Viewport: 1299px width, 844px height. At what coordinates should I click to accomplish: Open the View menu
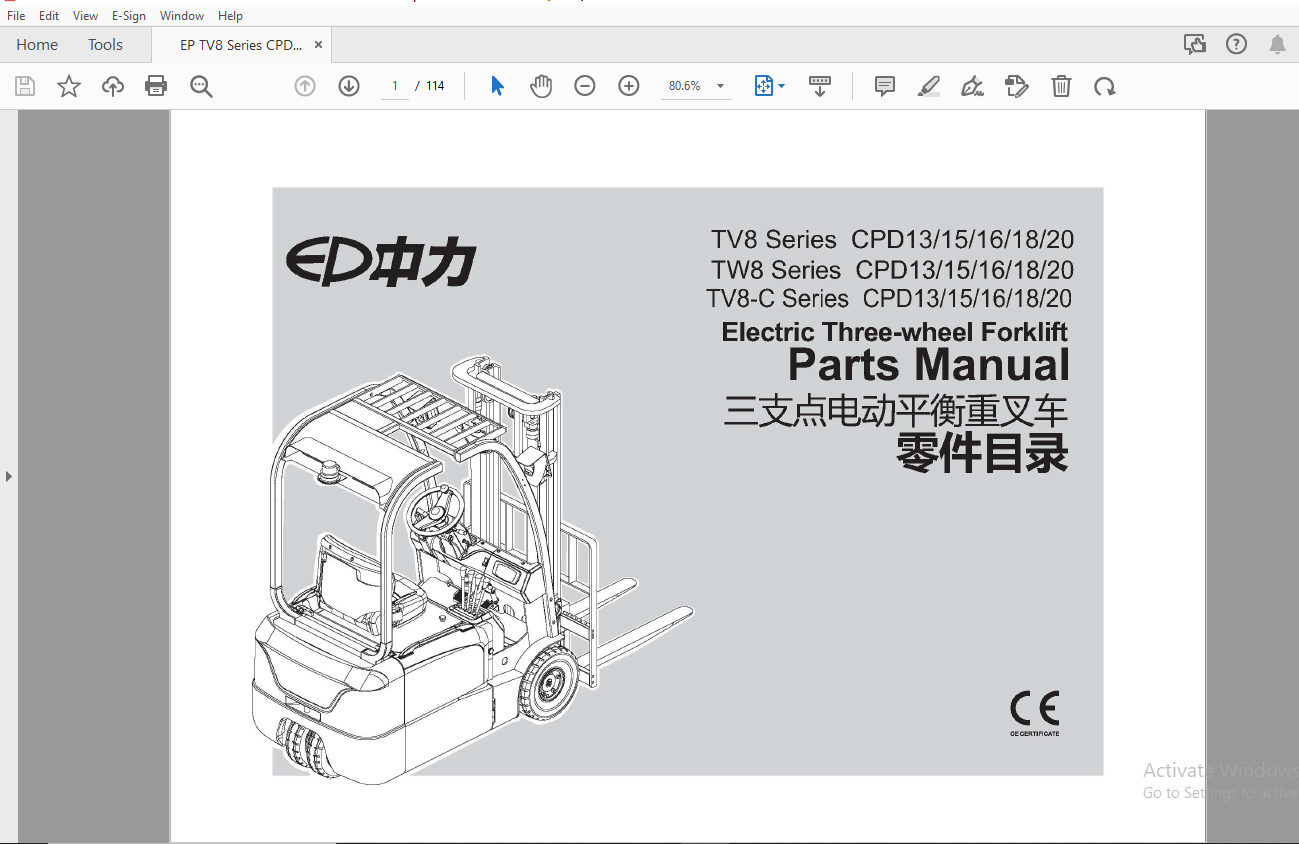click(86, 16)
